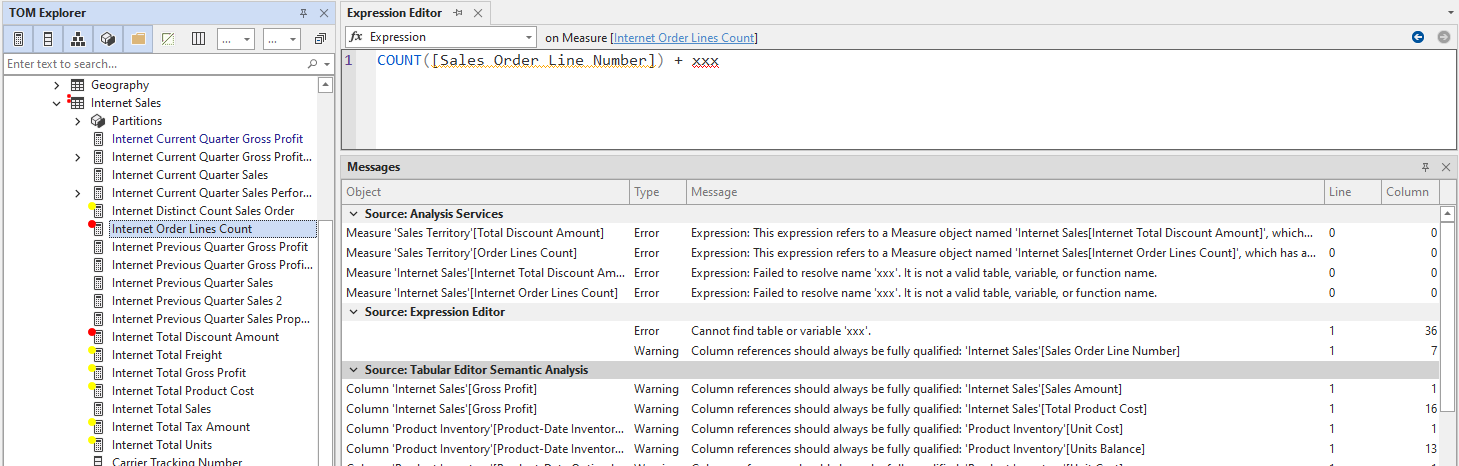Collapse the Internet Sales table node
The height and width of the screenshot is (466, 1459).
tap(57, 103)
